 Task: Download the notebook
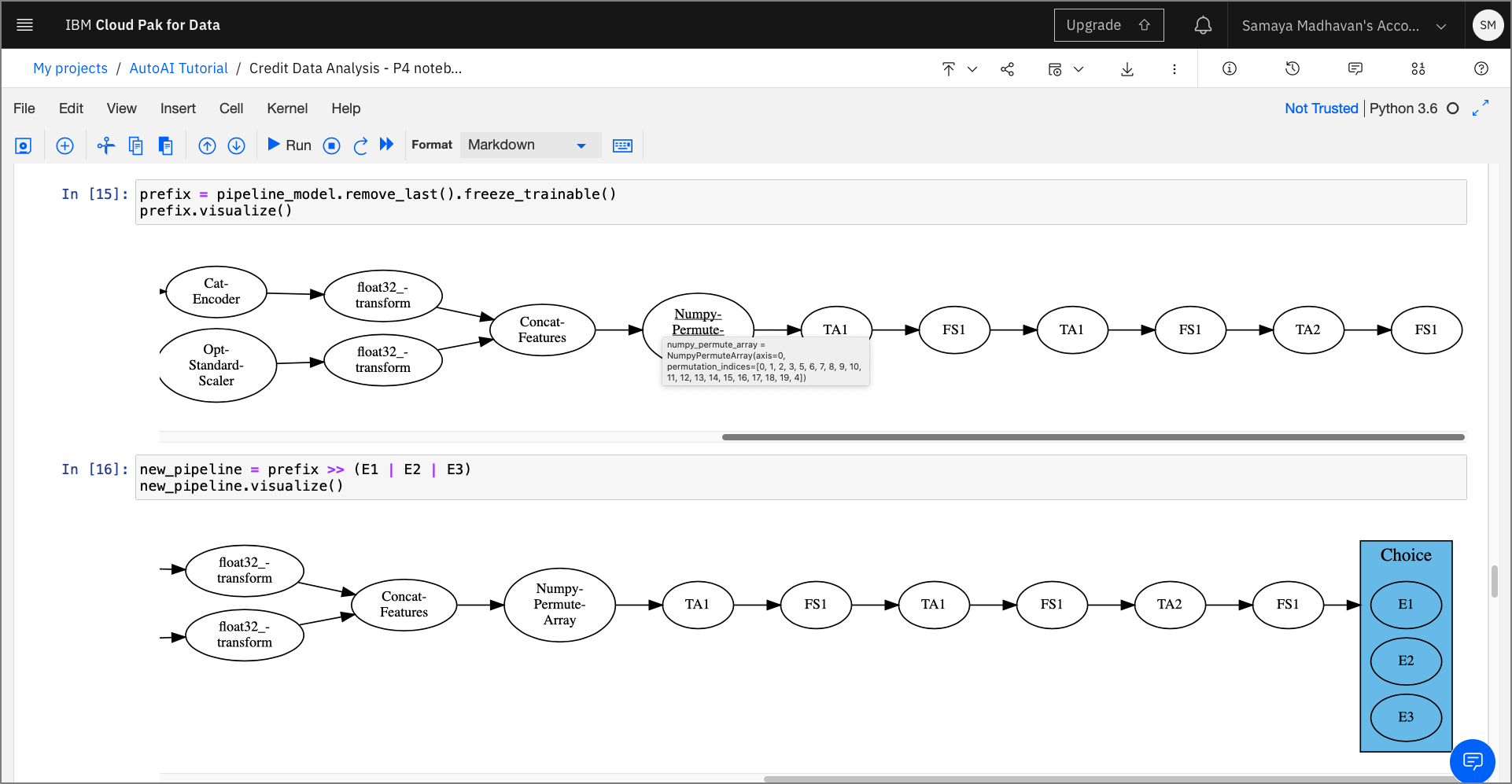(1127, 69)
